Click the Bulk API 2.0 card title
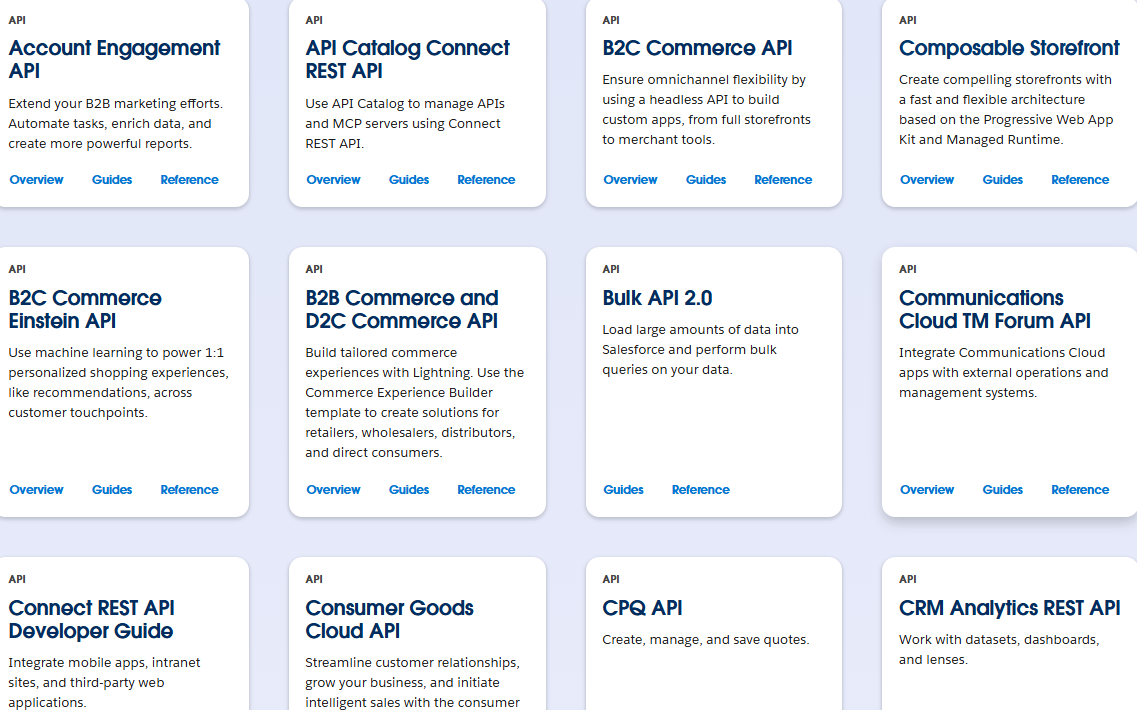Viewport: 1137px width, 710px height. click(x=657, y=298)
